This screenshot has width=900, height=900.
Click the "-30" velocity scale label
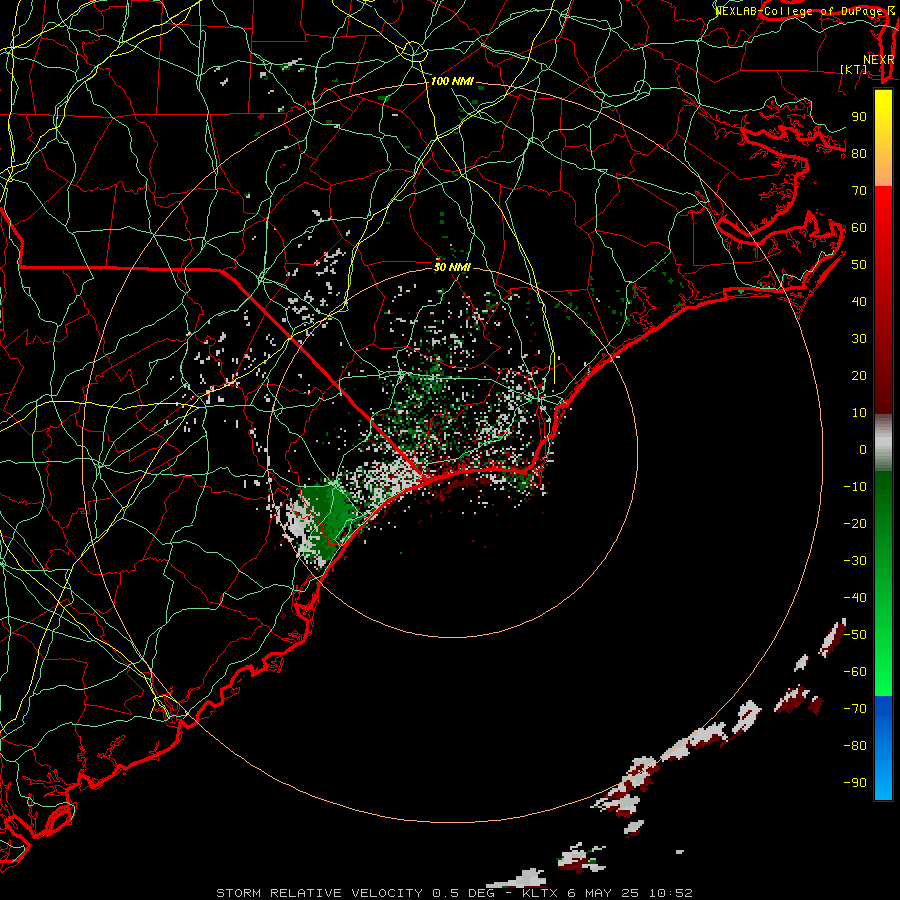pos(855,561)
